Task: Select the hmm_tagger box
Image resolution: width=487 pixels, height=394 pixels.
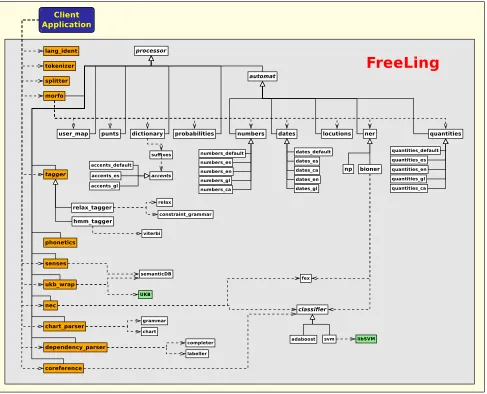Action: (x=93, y=221)
